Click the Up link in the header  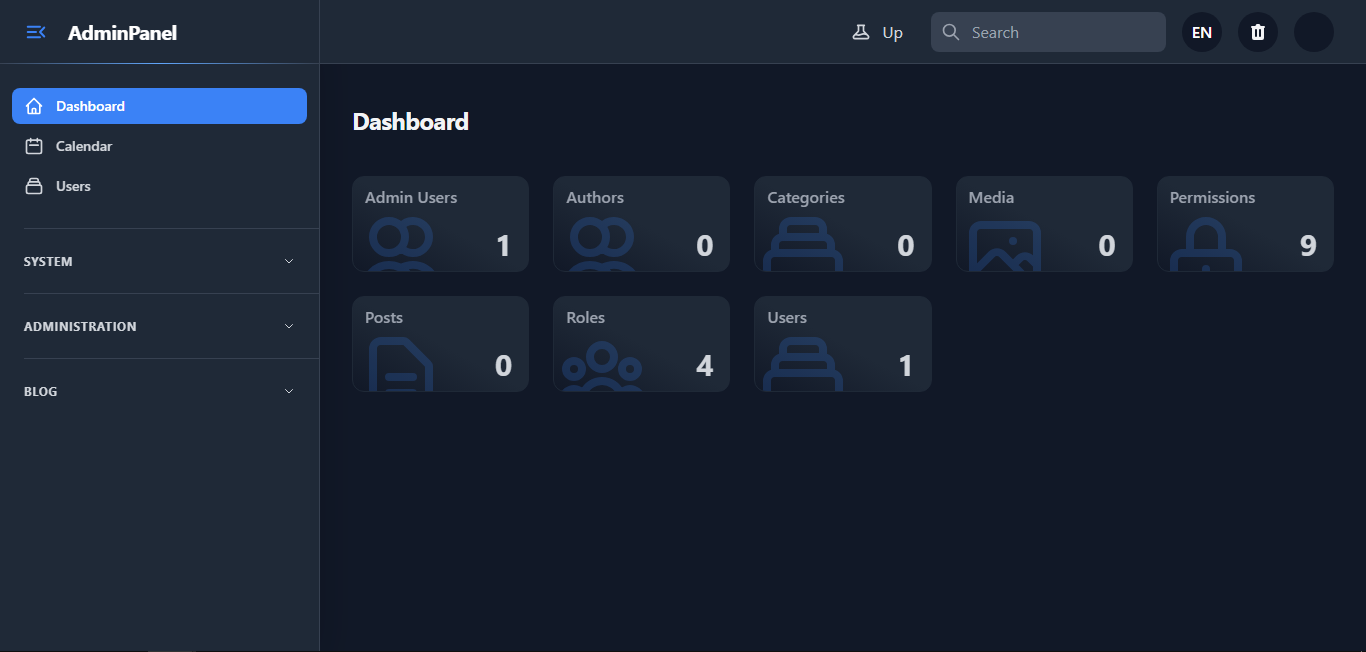[x=891, y=32]
